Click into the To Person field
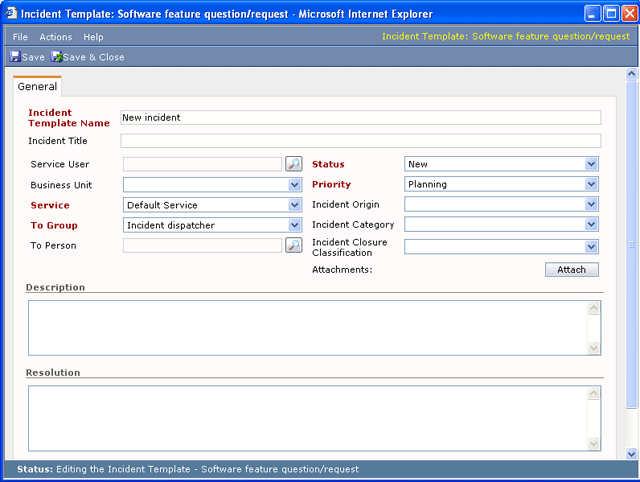This screenshot has height=482, width=640. point(202,245)
